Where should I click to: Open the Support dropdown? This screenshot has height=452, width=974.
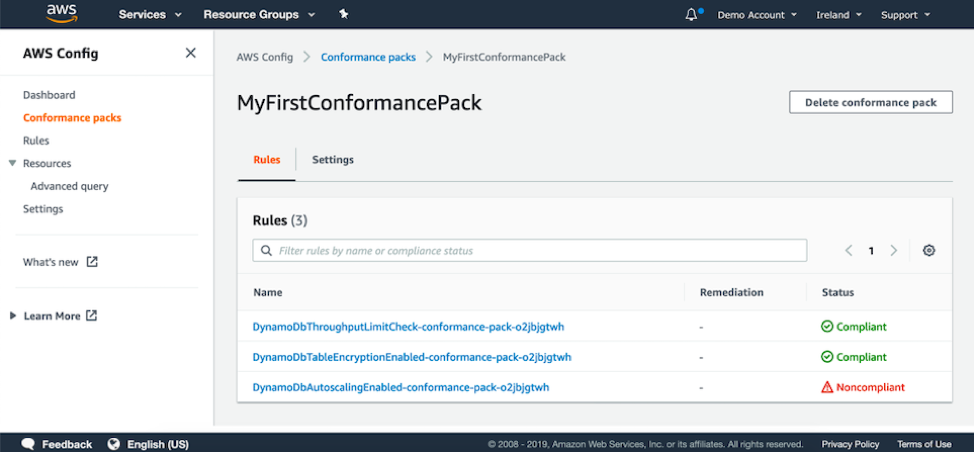tap(906, 15)
